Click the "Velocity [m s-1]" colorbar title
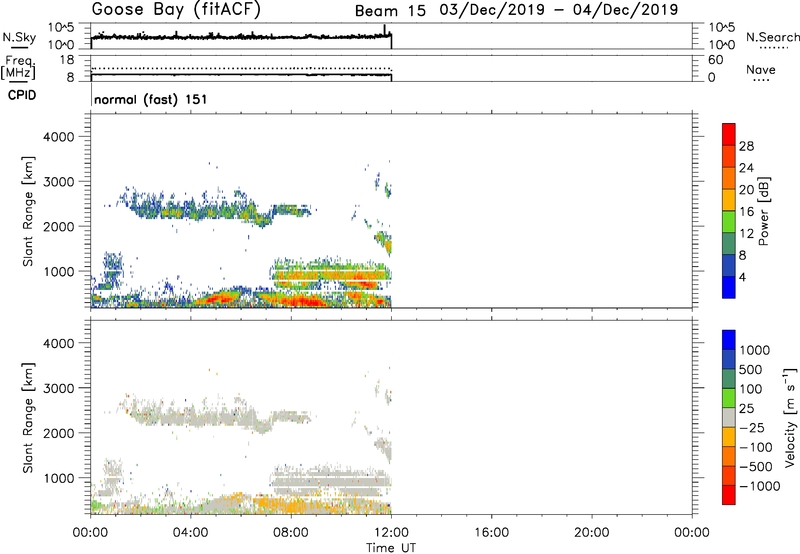 790,417
